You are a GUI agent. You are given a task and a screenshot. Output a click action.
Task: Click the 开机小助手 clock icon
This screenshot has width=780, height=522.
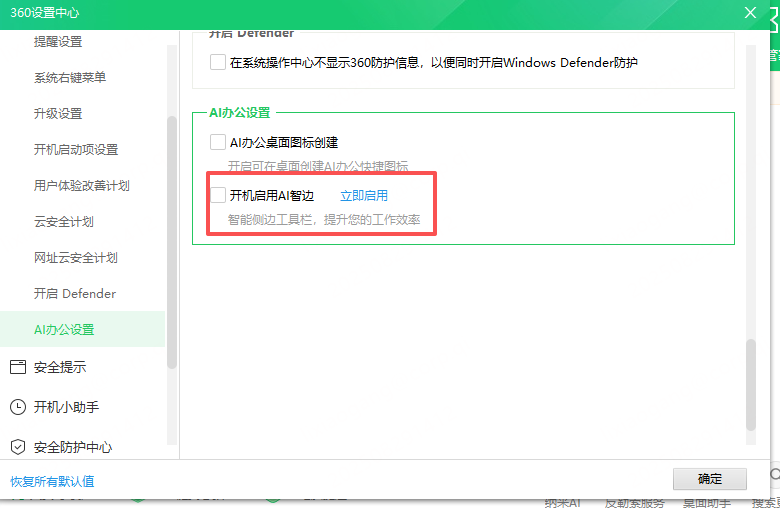pos(17,407)
